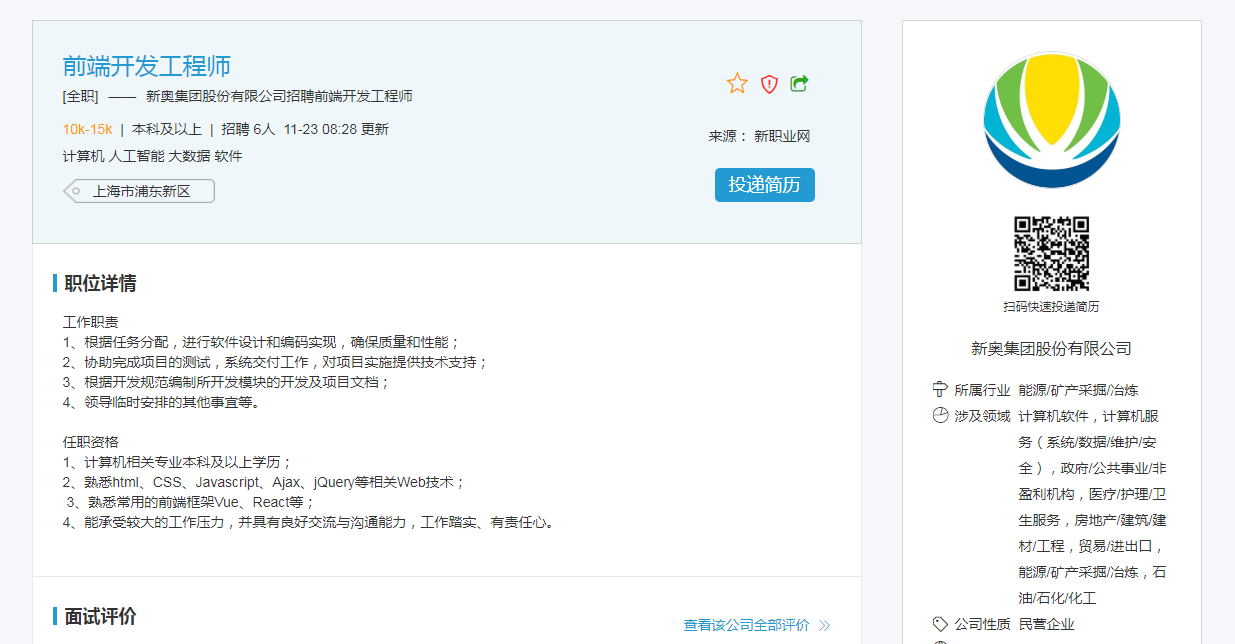This screenshot has width=1235, height=644.
Task: Click the 新奥集团 company logo
Action: coord(1051,120)
